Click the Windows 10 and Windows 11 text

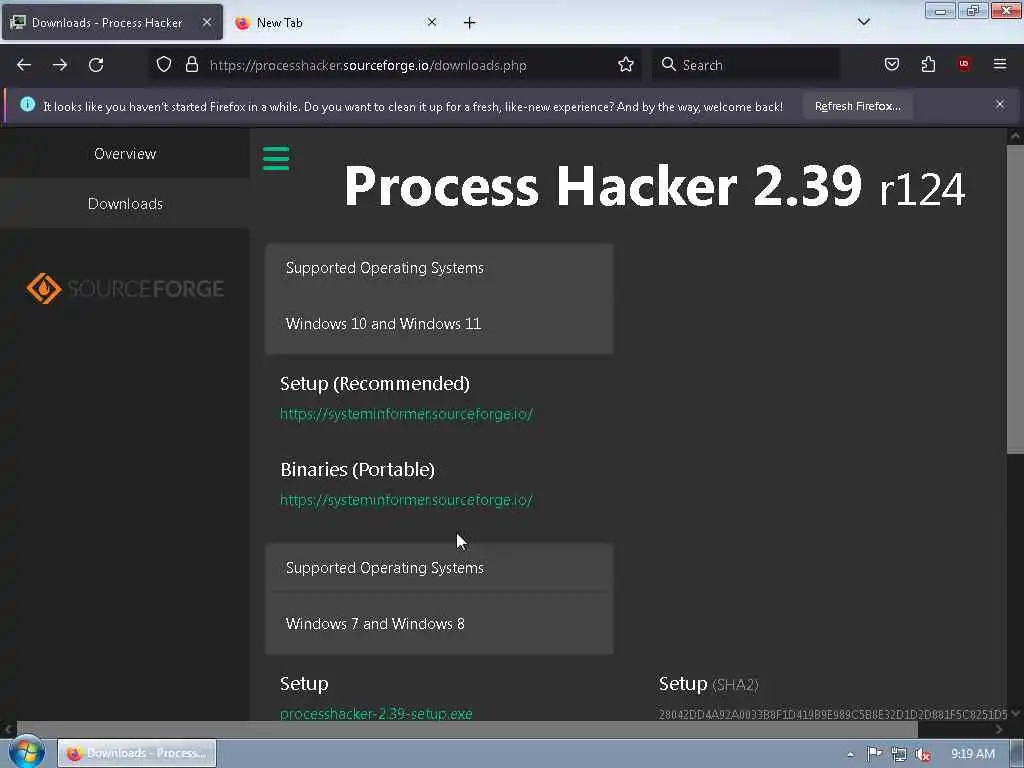pyautogui.click(x=383, y=324)
